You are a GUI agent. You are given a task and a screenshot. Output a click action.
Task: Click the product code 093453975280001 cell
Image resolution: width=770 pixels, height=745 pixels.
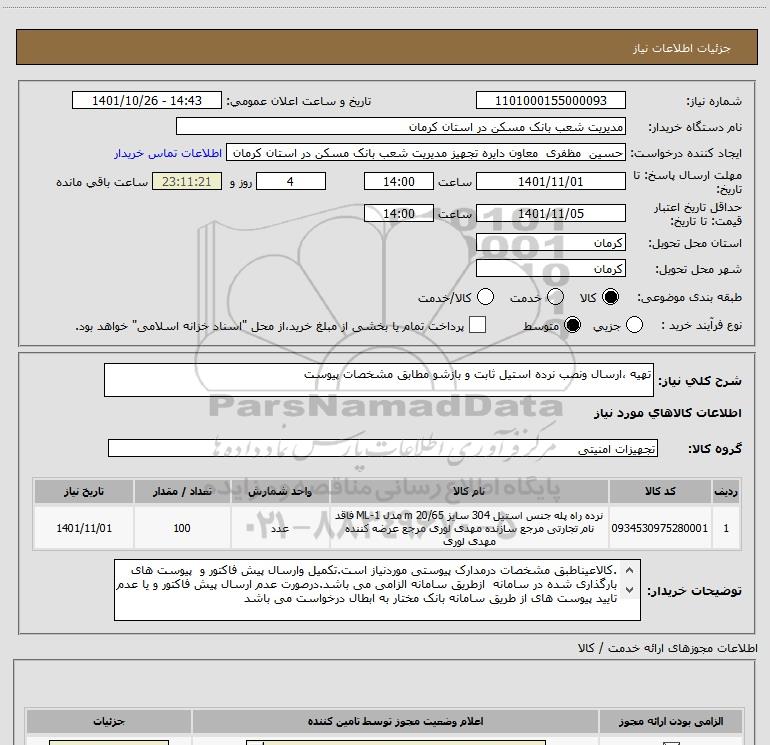660,528
